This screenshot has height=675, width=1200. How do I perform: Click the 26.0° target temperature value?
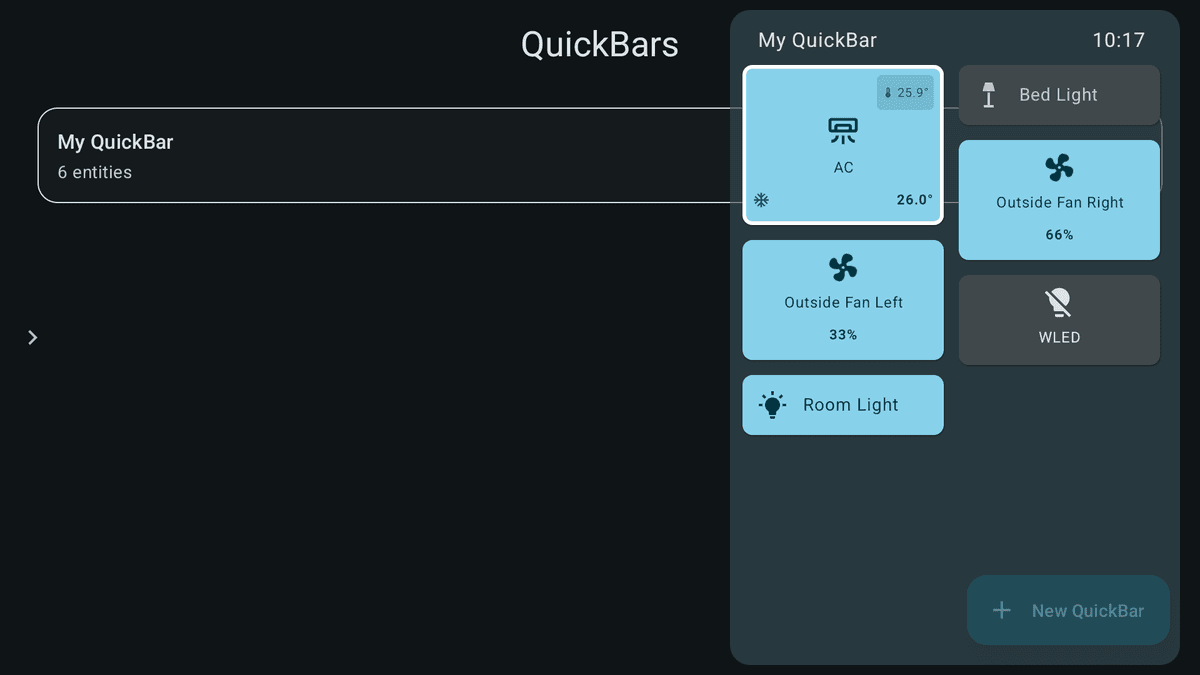(x=914, y=199)
